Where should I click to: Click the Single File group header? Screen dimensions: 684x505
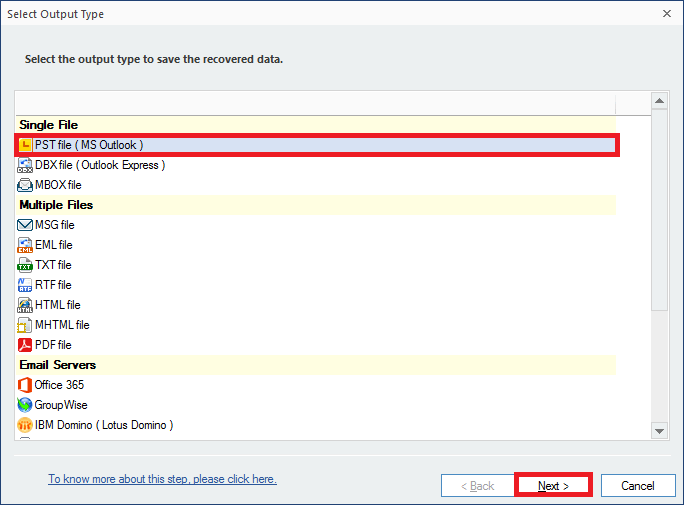coord(316,125)
